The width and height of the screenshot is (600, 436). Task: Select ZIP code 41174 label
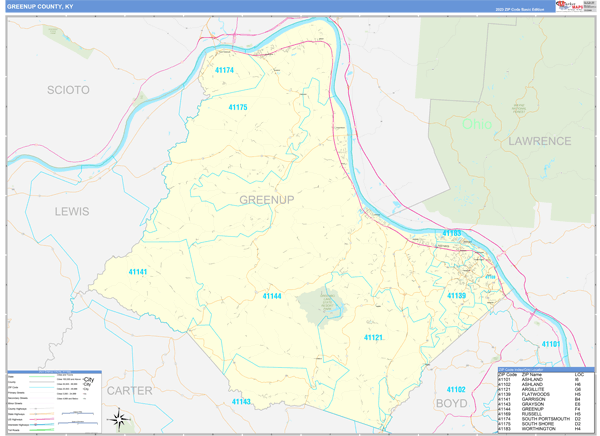pyautogui.click(x=224, y=70)
